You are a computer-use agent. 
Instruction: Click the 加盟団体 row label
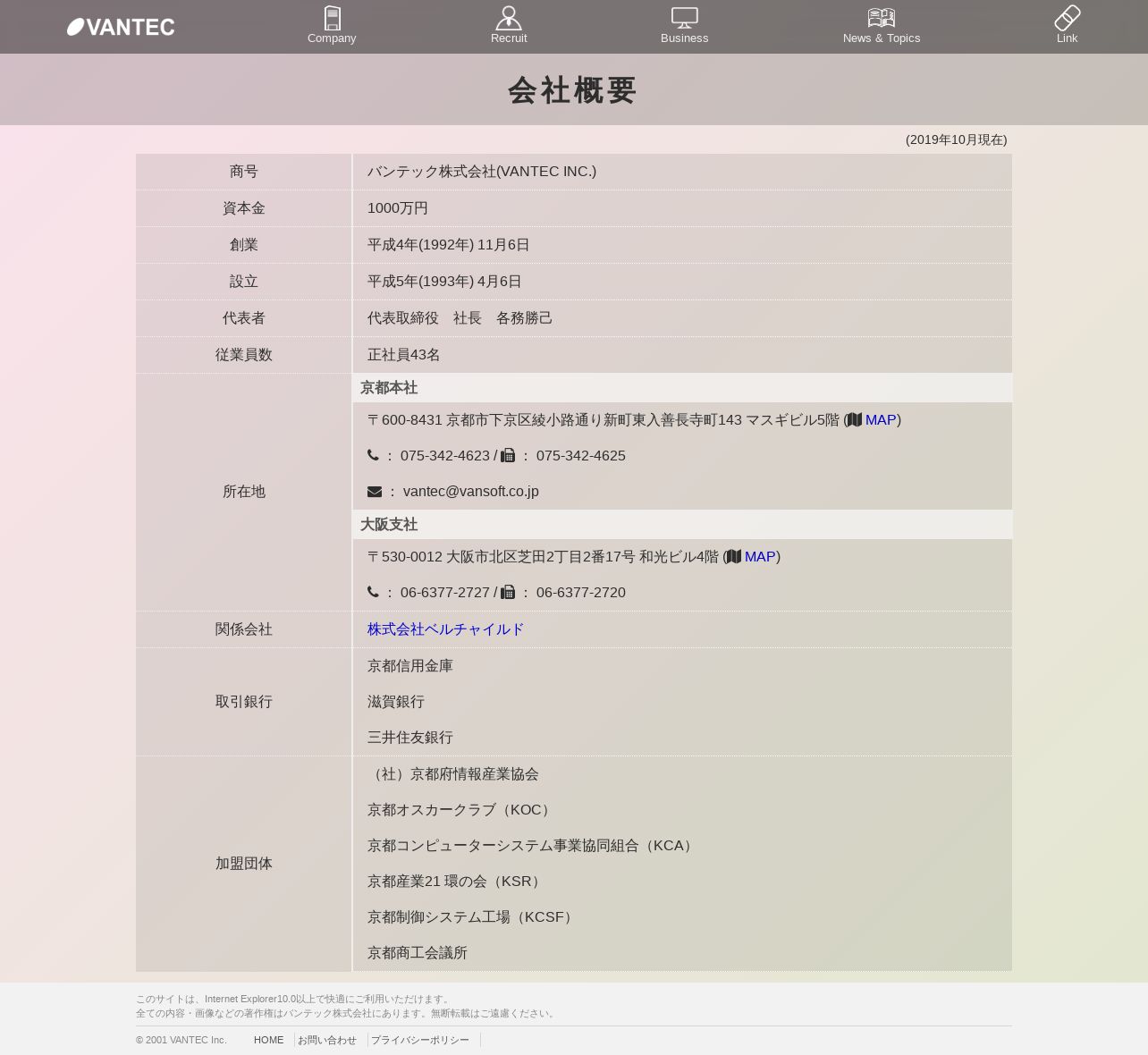tap(244, 864)
